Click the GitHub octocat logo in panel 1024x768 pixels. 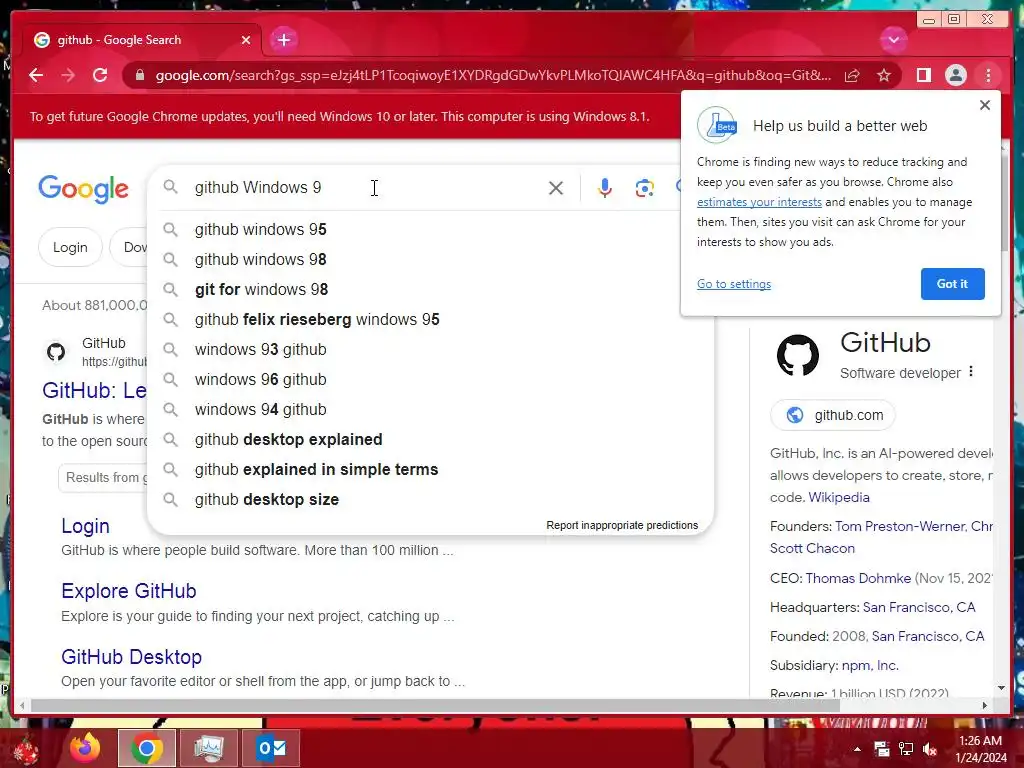(x=797, y=355)
